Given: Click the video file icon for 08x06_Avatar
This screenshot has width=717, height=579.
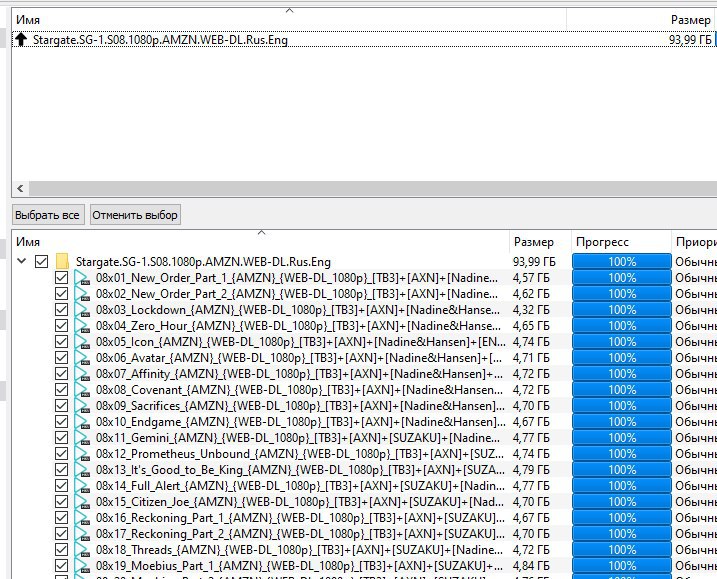Looking at the screenshot, I should [x=82, y=358].
